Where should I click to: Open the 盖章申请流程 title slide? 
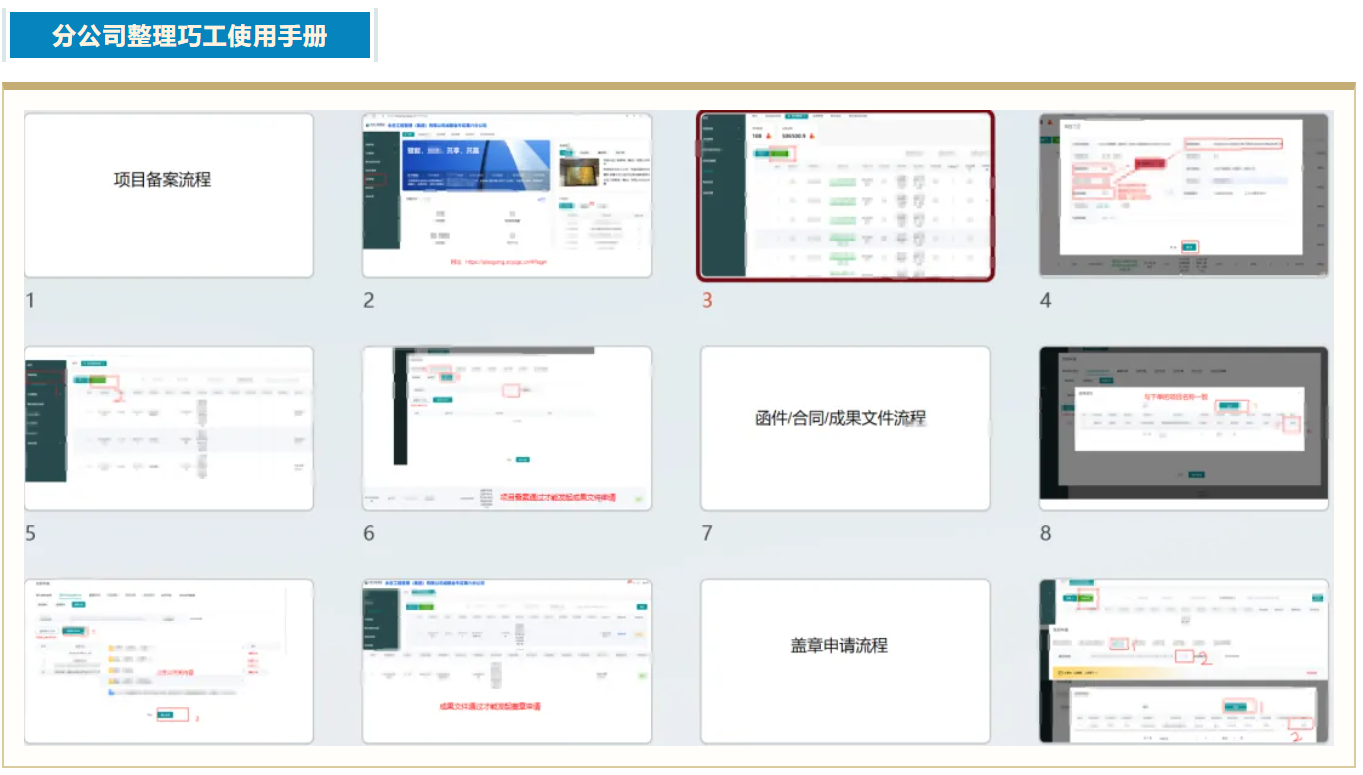click(x=845, y=661)
